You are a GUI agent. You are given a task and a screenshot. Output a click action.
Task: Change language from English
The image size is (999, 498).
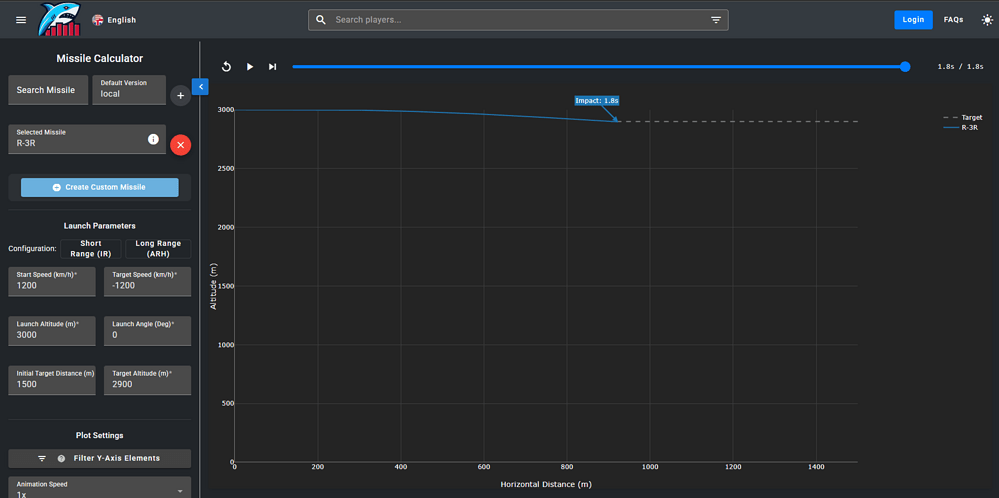pos(114,20)
